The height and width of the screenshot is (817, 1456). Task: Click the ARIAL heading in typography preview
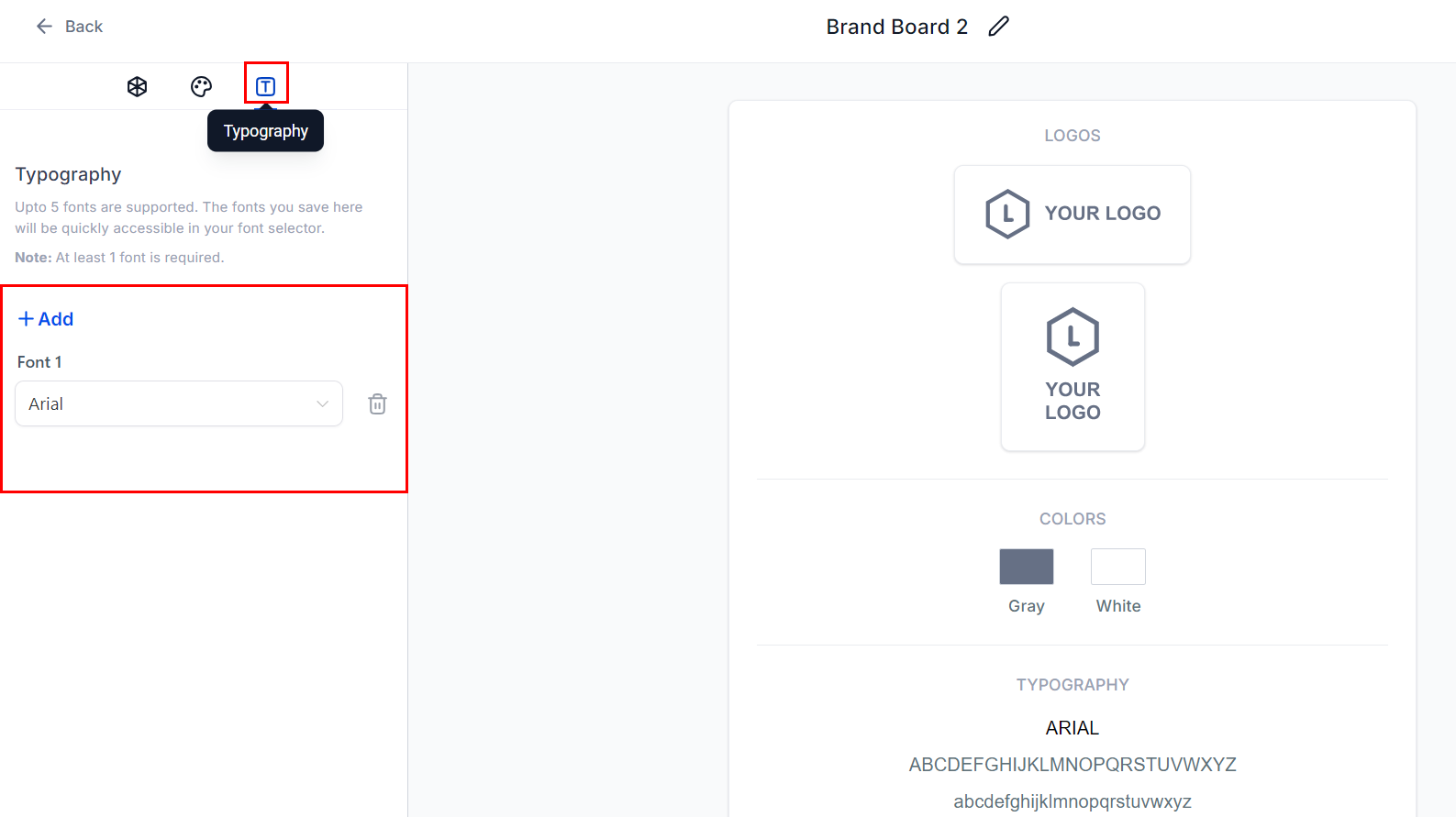coord(1072,727)
